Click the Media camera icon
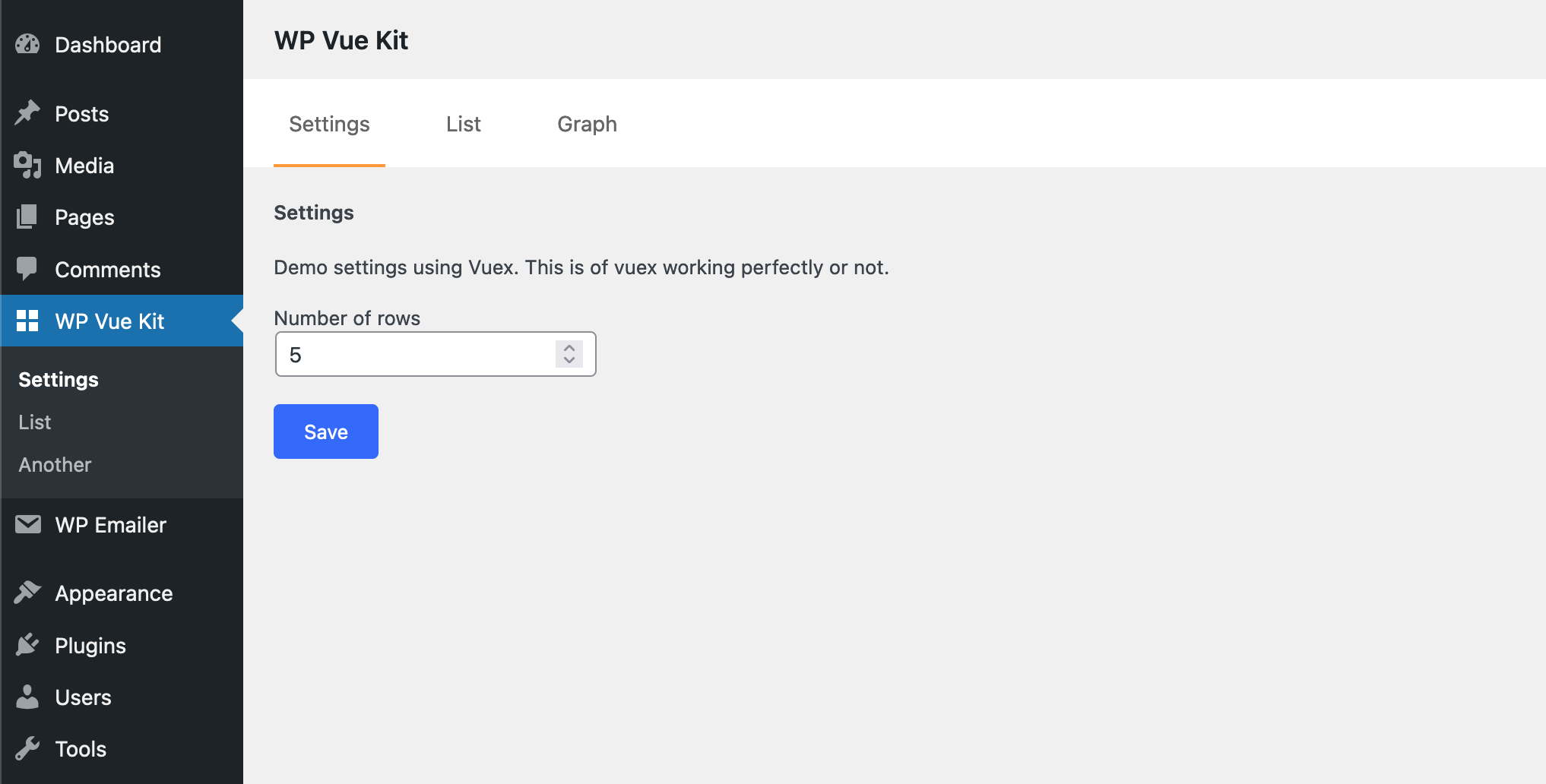1546x784 pixels. pyautogui.click(x=27, y=165)
